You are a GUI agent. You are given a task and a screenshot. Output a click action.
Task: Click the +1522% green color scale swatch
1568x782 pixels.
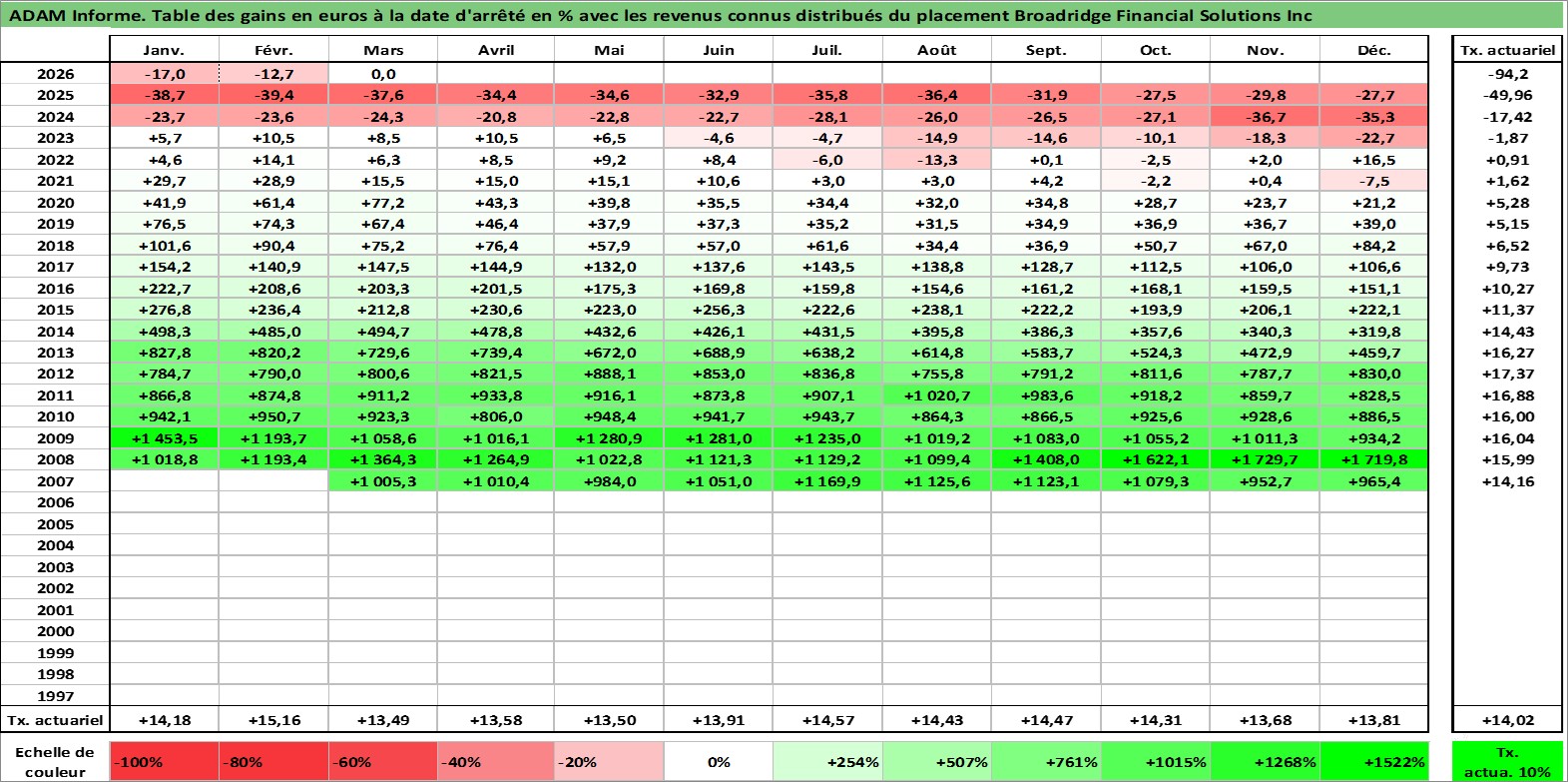coord(1373,762)
